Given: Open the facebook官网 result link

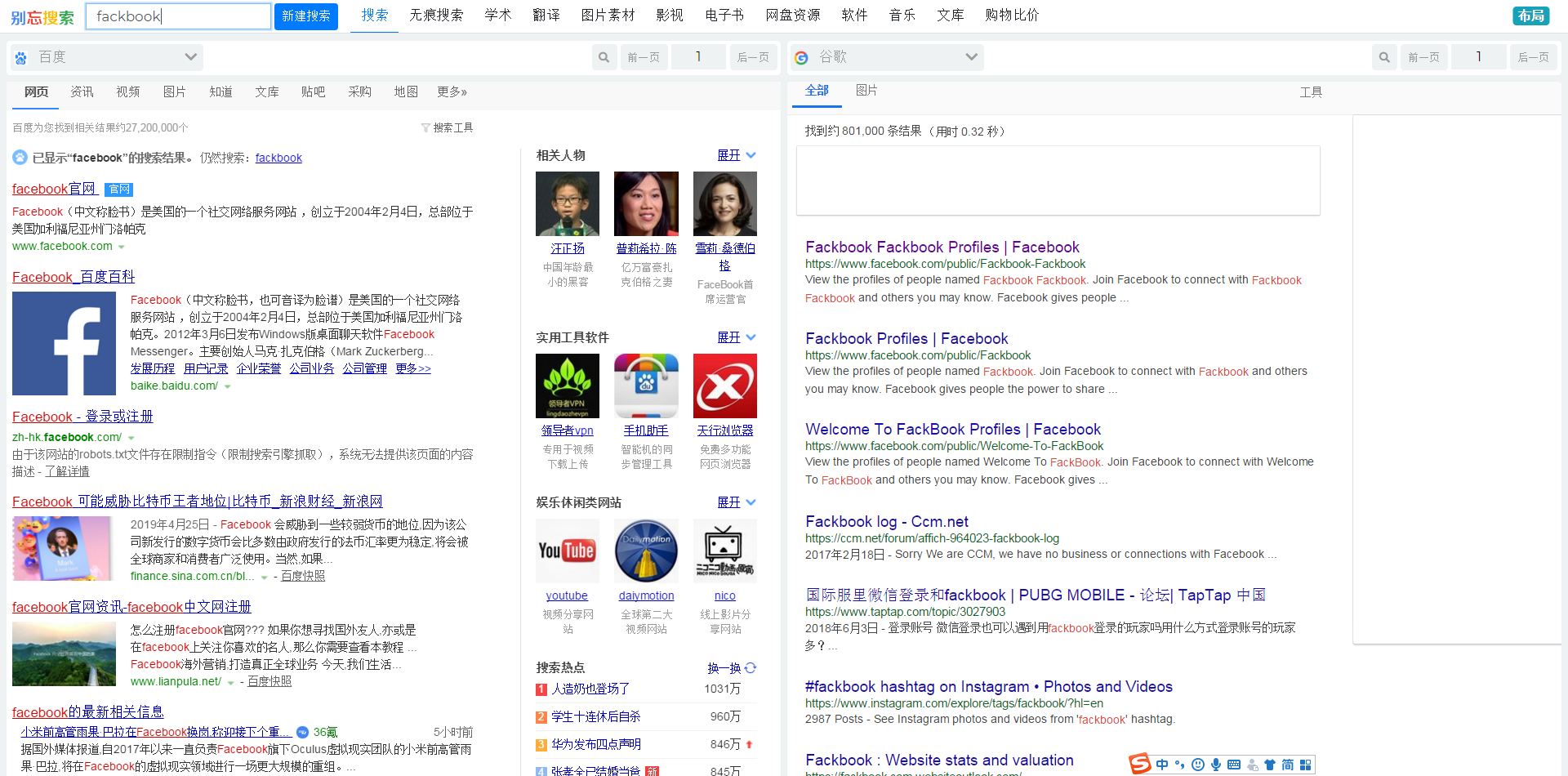Looking at the screenshot, I should [x=55, y=189].
